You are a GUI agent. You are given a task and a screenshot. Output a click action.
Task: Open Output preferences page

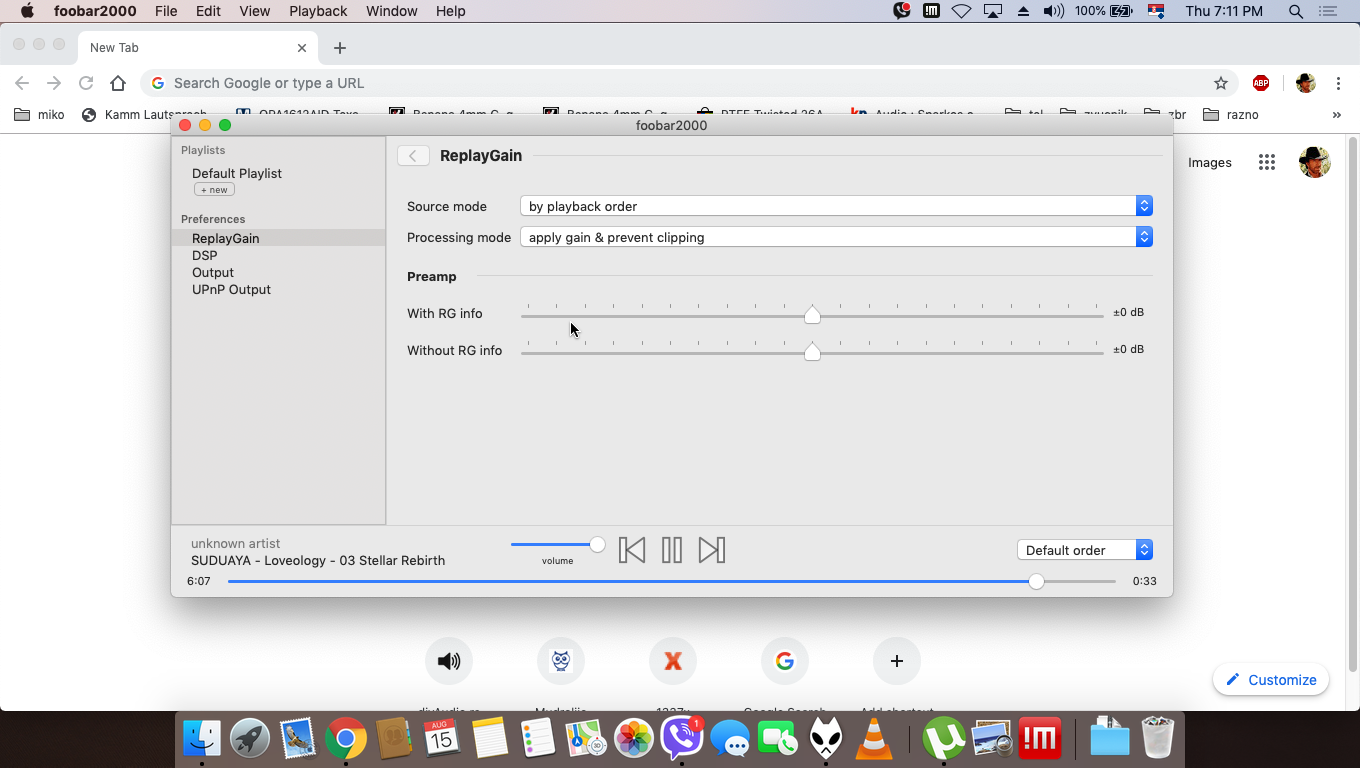click(x=213, y=272)
